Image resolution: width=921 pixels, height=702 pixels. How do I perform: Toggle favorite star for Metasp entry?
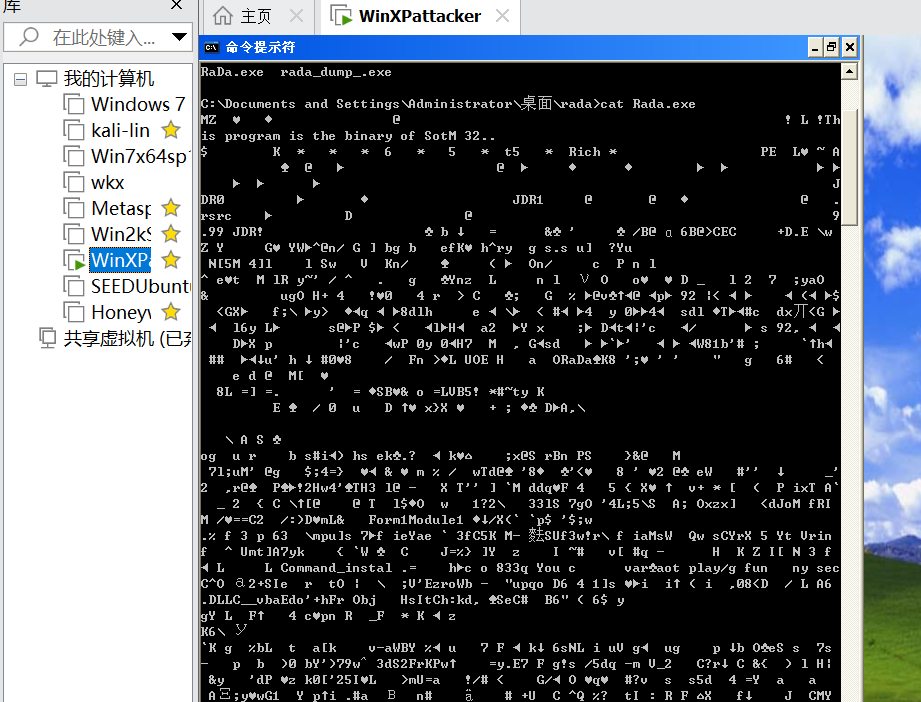click(171, 208)
